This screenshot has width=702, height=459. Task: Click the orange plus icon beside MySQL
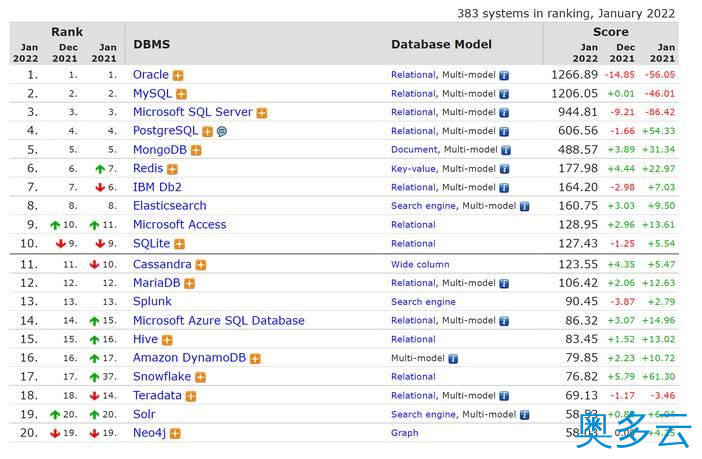(181, 94)
